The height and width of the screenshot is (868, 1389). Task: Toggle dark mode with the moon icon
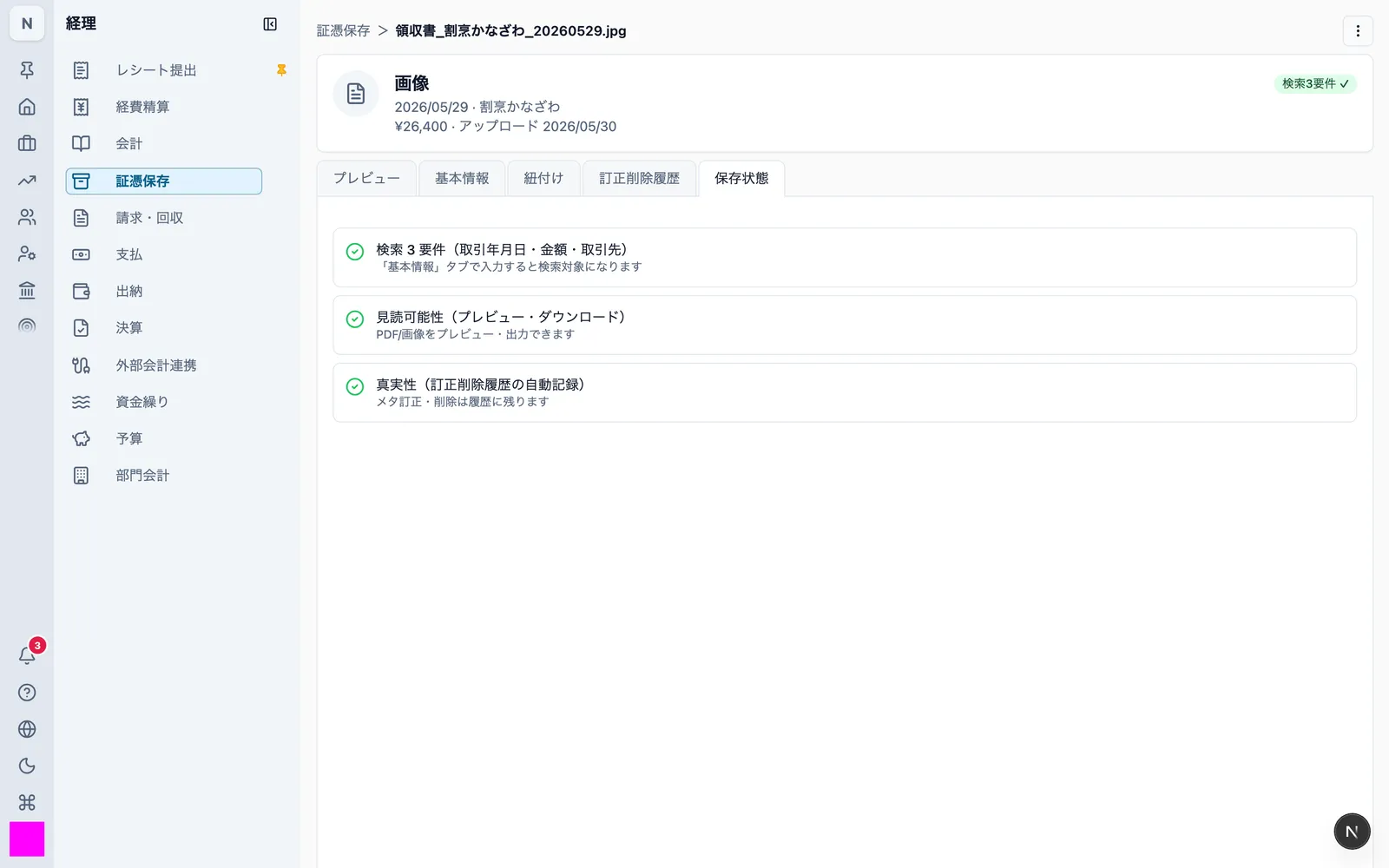coord(27,766)
